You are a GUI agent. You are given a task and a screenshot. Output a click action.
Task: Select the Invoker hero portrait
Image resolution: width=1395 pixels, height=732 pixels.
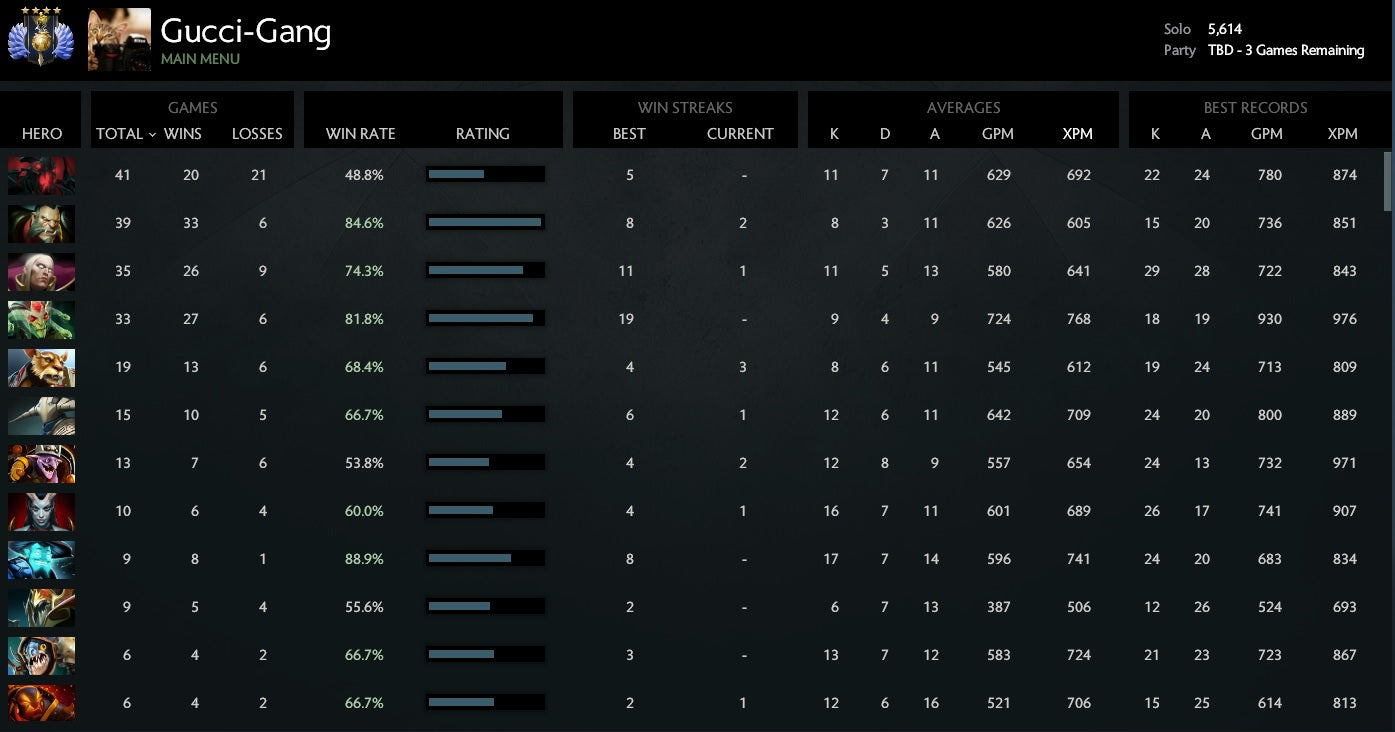point(41,271)
